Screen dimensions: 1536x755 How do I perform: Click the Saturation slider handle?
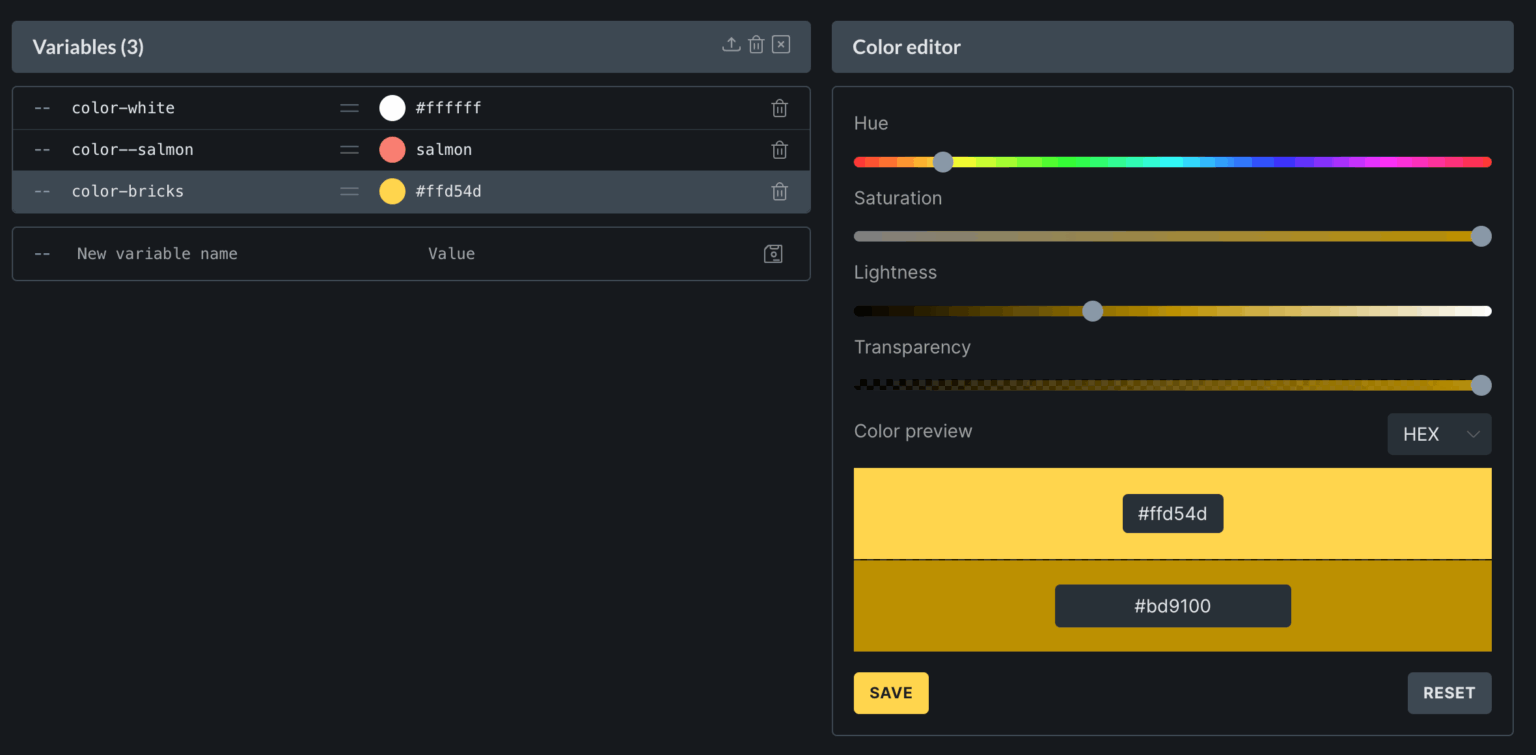click(x=1481, y=236)
